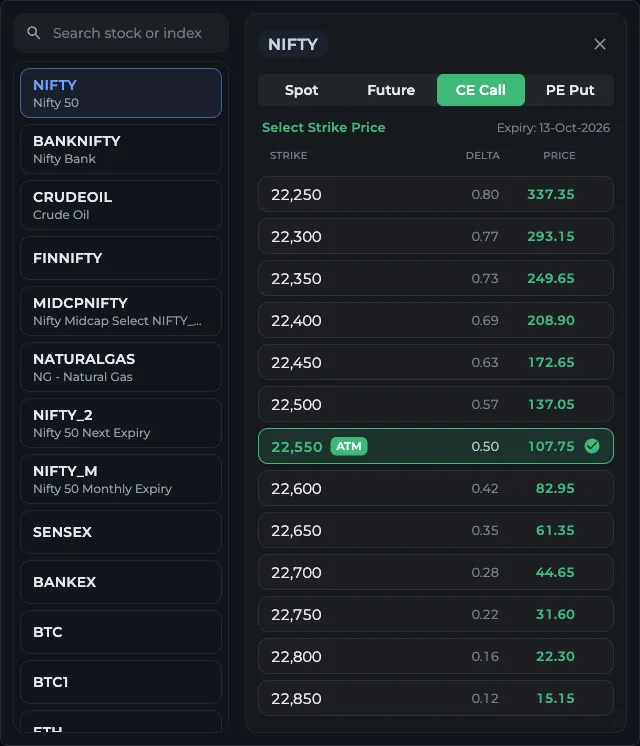Select MIDCPNIFTY Nifty Midcap Select

[121, 311]
